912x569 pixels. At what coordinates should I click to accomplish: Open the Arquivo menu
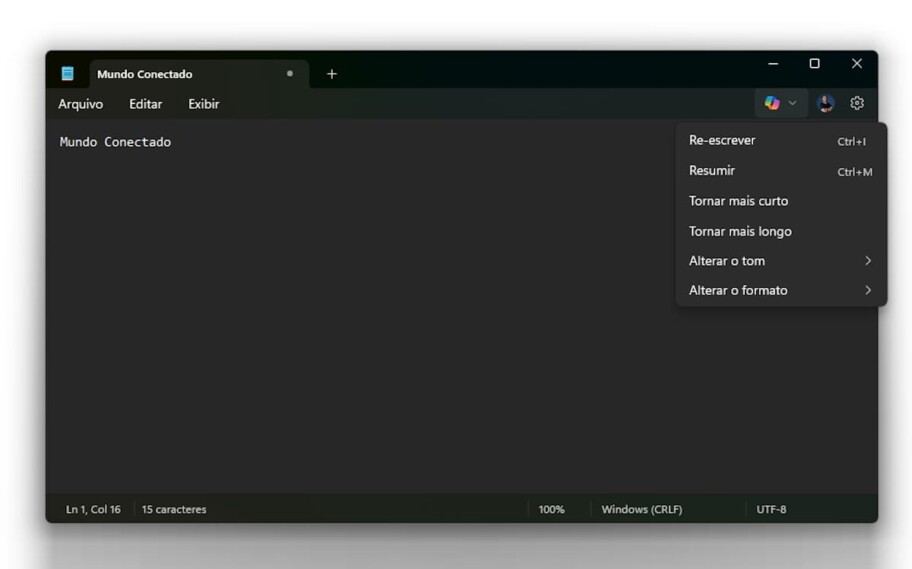click(80, 104)
